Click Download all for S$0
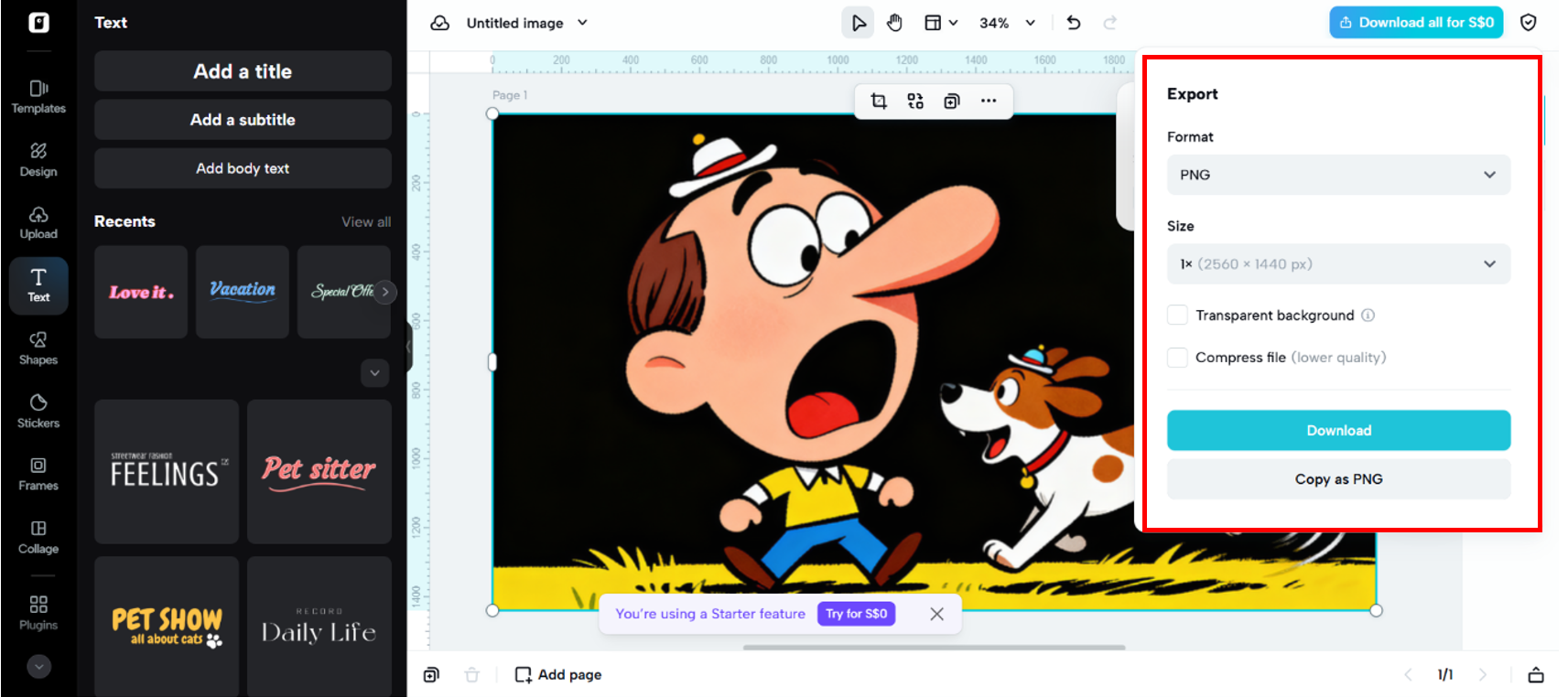The image size is (1568, 697). pos(1416,23)
